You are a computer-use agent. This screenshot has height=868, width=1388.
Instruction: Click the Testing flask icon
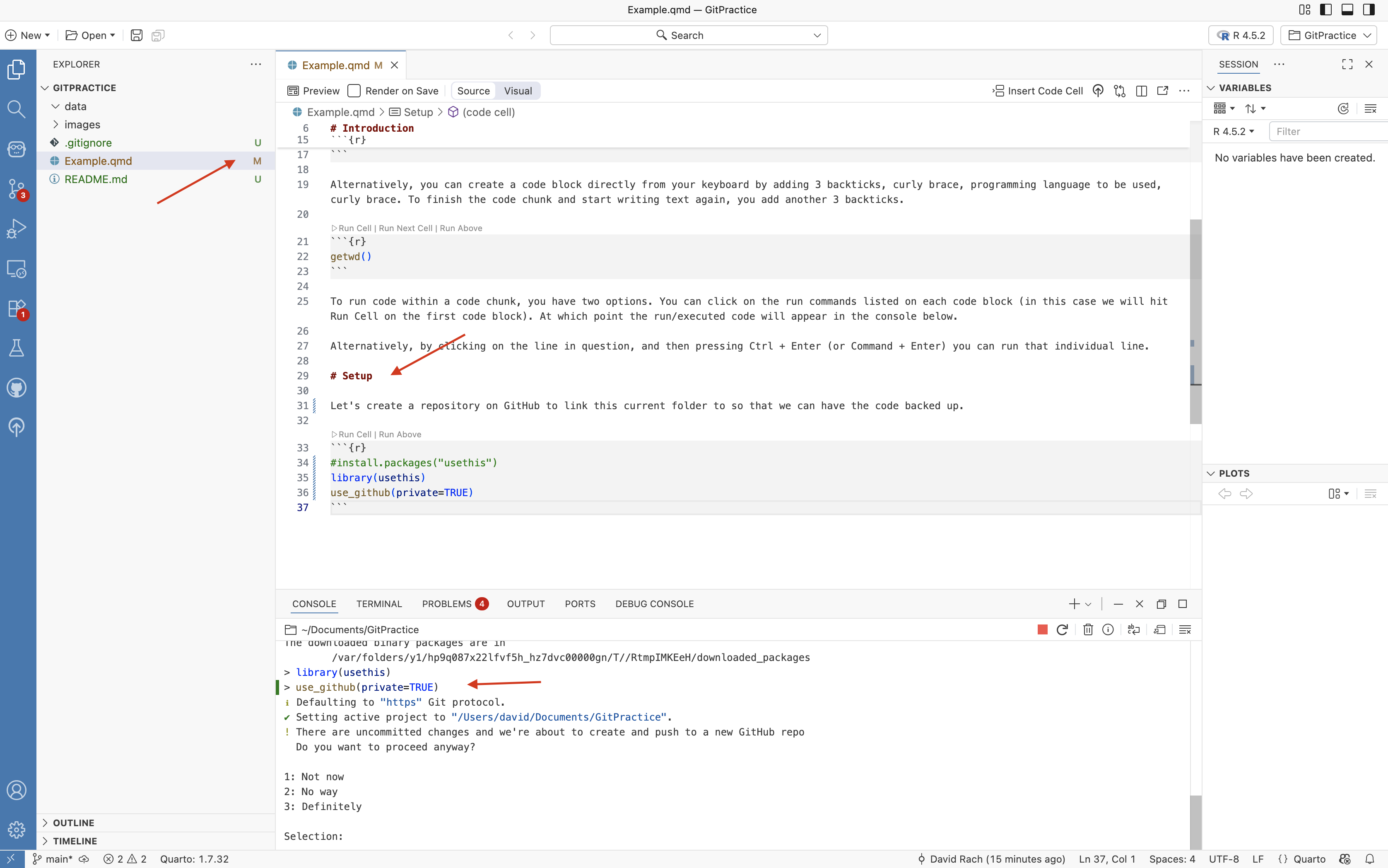16,348
